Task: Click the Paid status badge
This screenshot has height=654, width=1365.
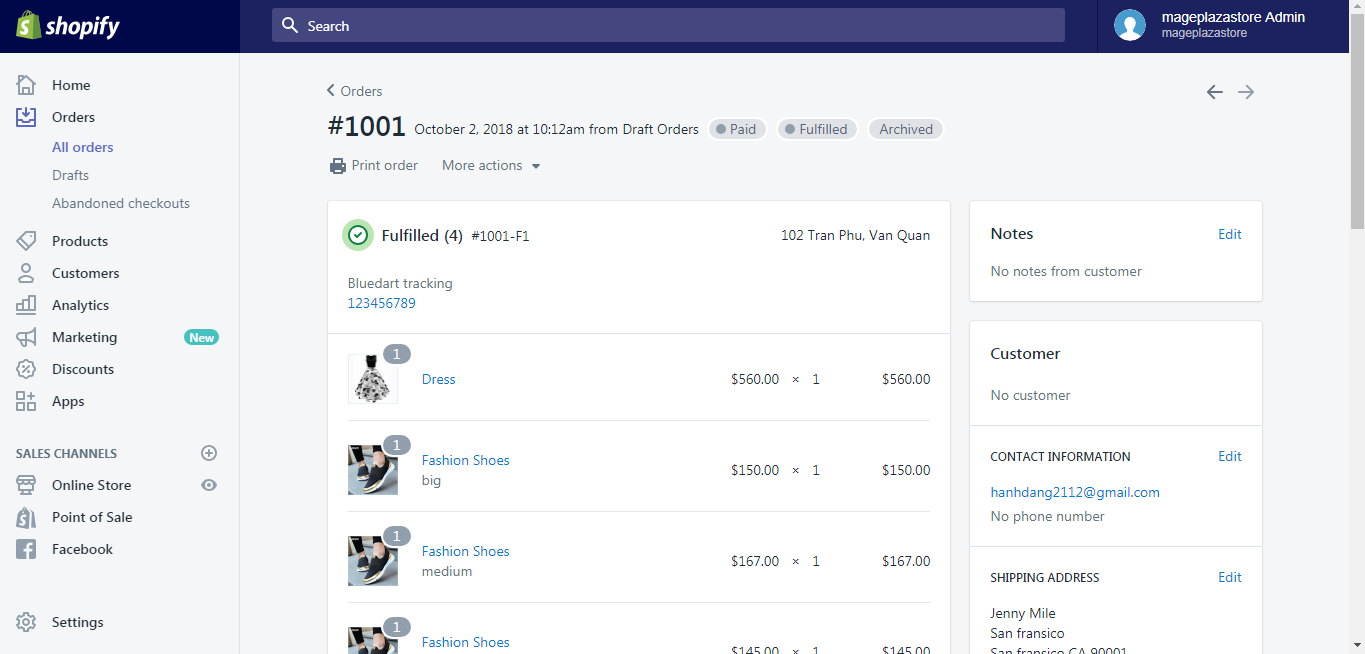Action: point(737,129)
